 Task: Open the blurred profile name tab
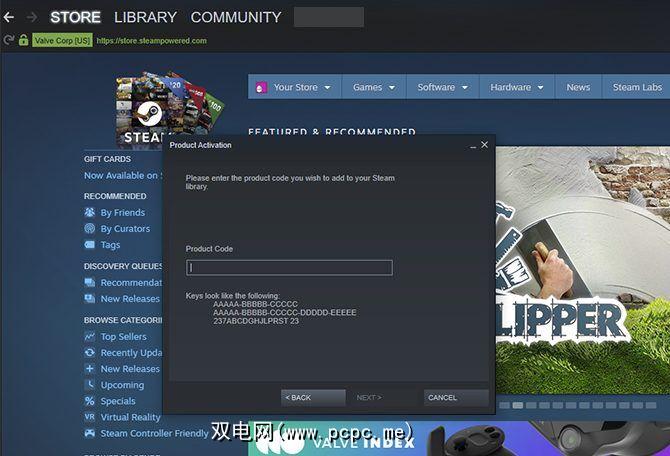point(329,17)
